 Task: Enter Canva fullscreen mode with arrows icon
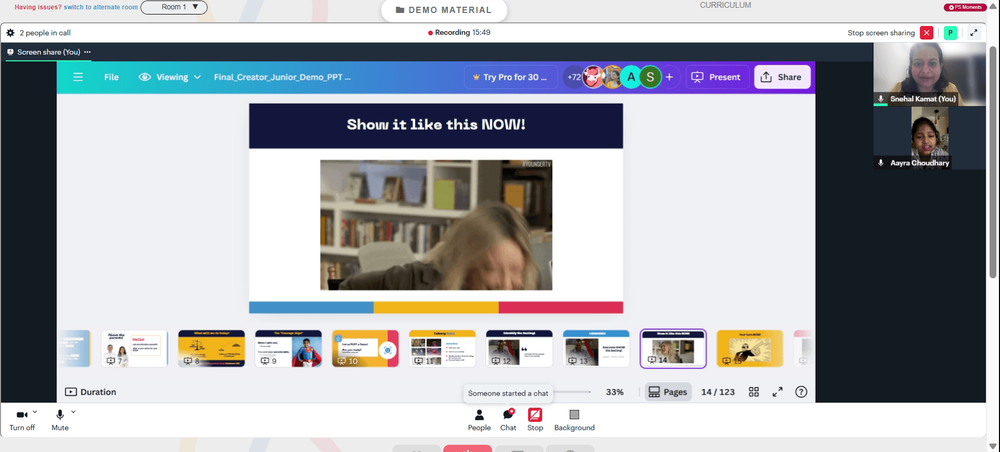point(777,392)
